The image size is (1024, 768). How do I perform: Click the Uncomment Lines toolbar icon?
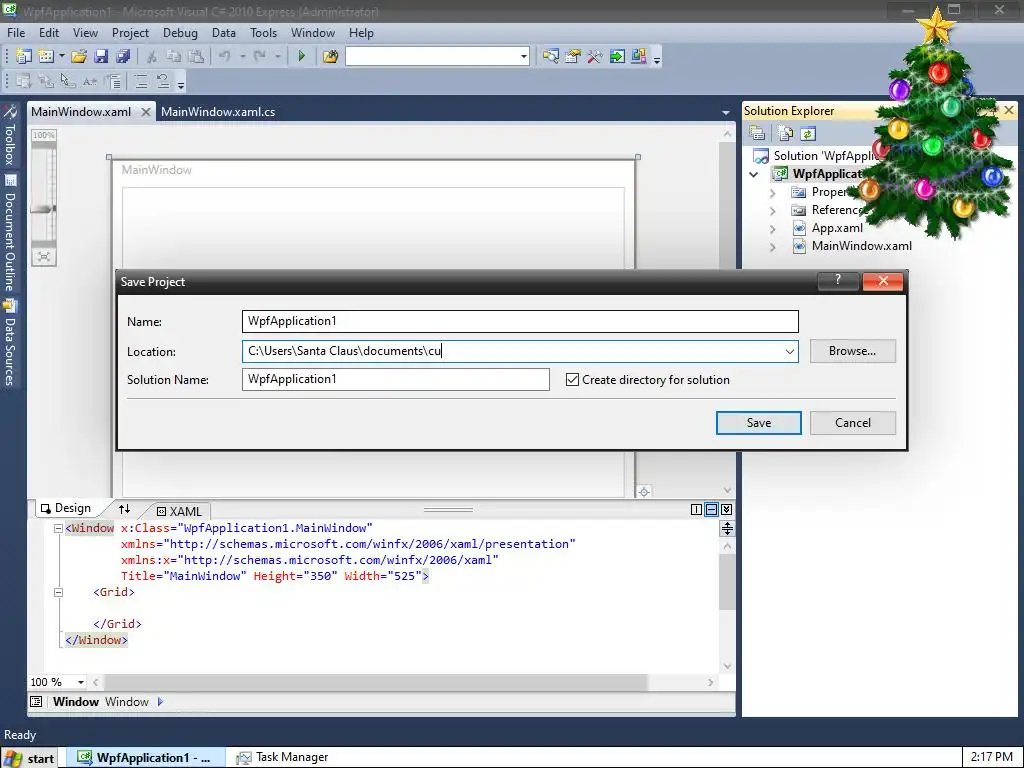pyautogui.click(x=163, y=82)
